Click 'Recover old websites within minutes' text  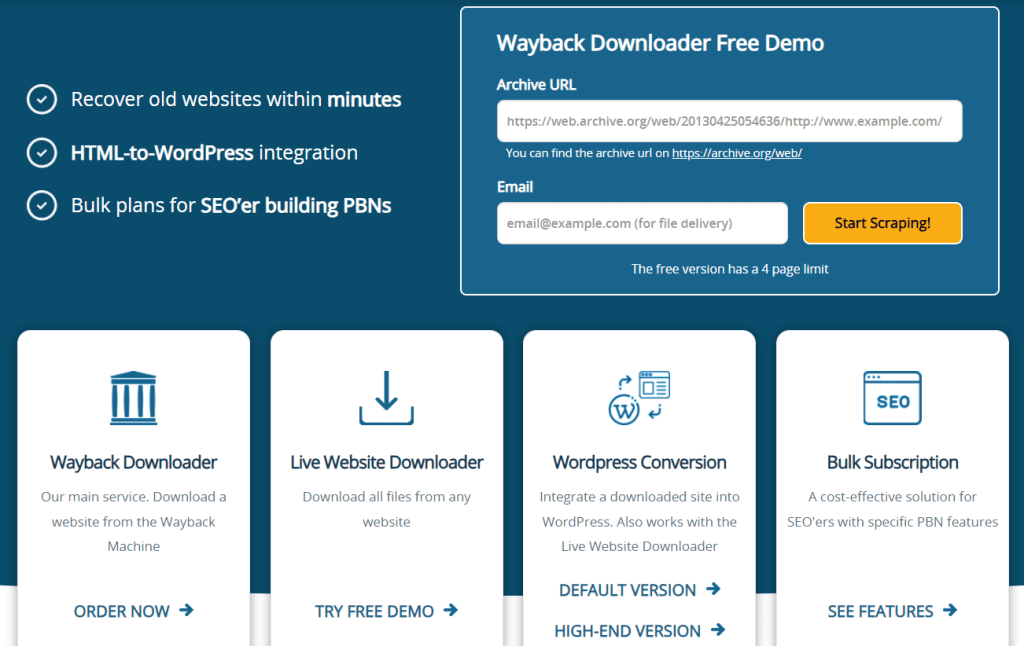[x=236, y=99]
